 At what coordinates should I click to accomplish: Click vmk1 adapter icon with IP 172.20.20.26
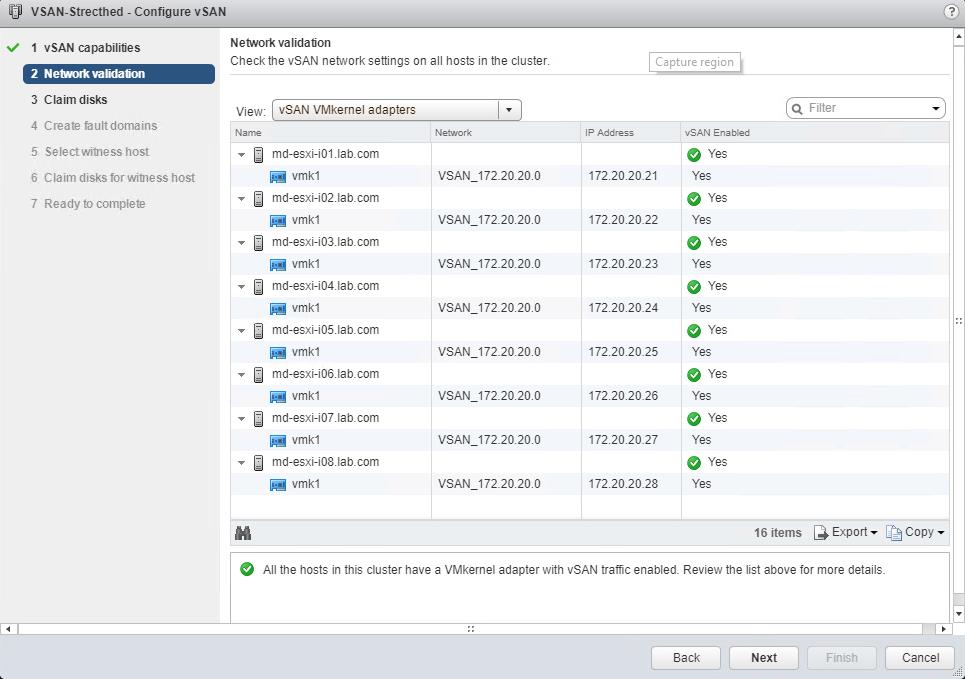tap(278, 396)
